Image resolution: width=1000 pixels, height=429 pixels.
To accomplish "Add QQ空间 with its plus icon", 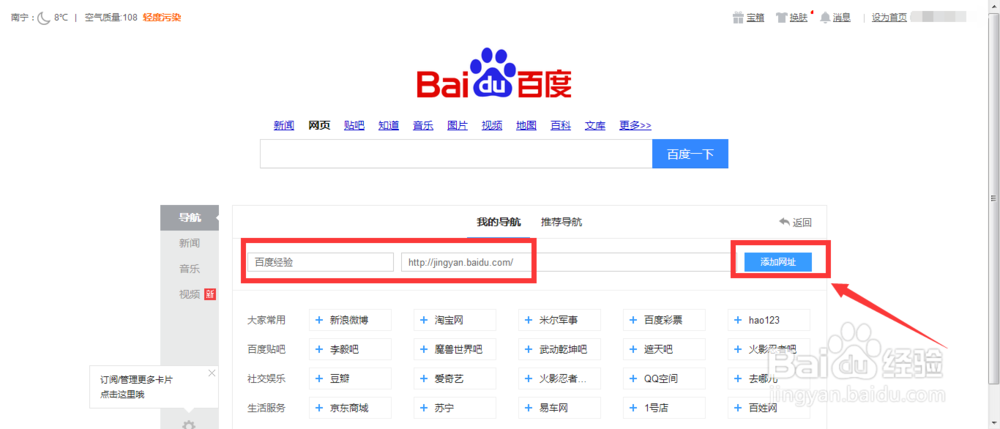I will (x=633, y=379).
